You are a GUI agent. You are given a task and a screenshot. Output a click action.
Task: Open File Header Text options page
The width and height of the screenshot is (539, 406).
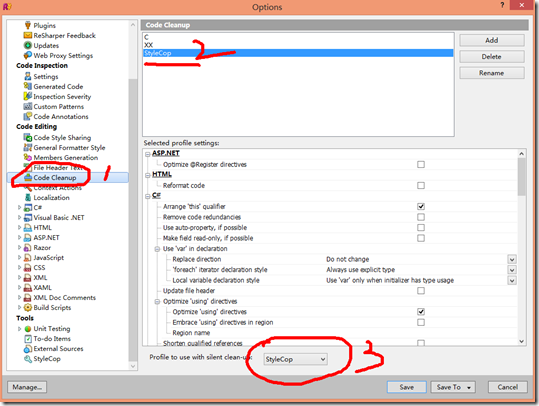click(58, 167)
